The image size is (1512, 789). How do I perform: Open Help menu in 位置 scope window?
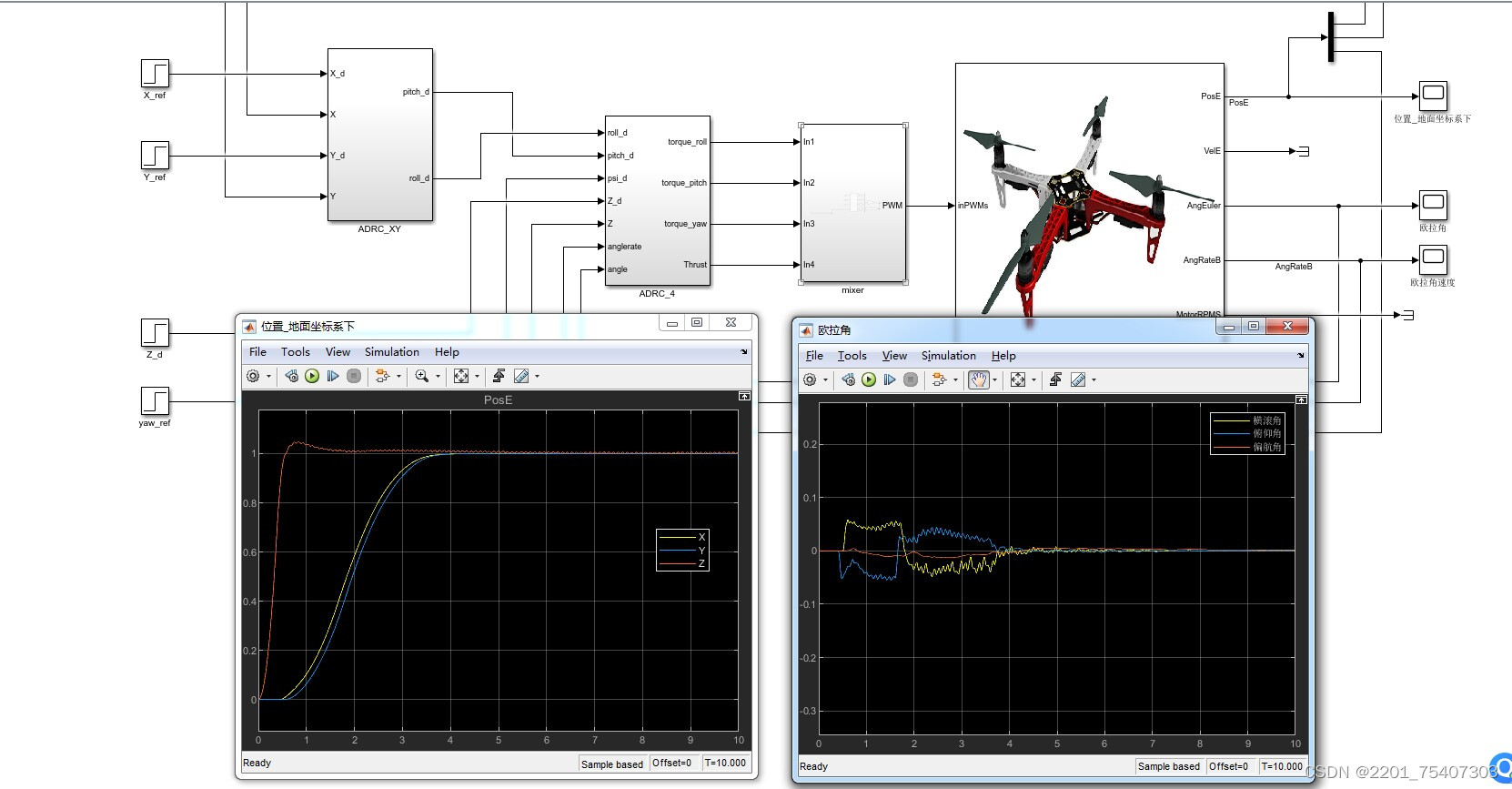click(x=447, y=352)
